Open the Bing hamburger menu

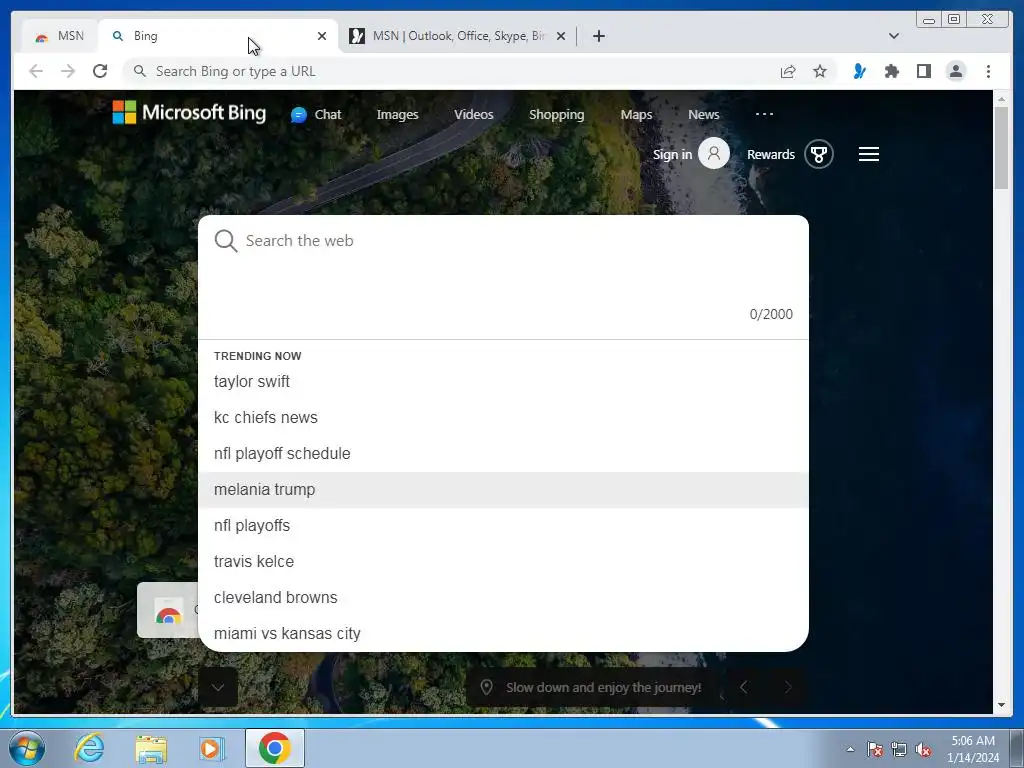point(869,154)
